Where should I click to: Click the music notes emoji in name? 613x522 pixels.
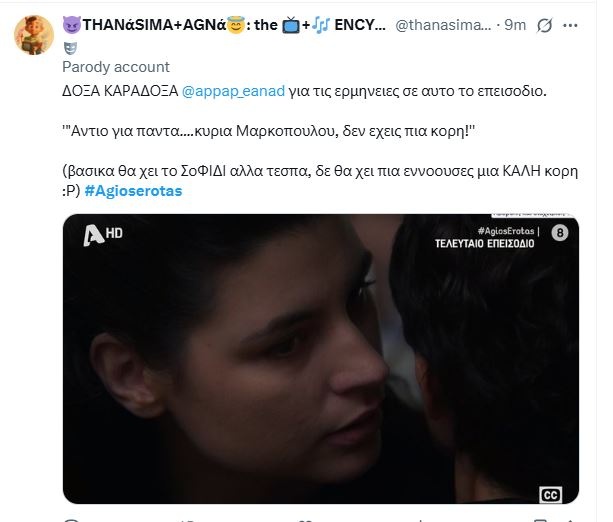point(321,25)
